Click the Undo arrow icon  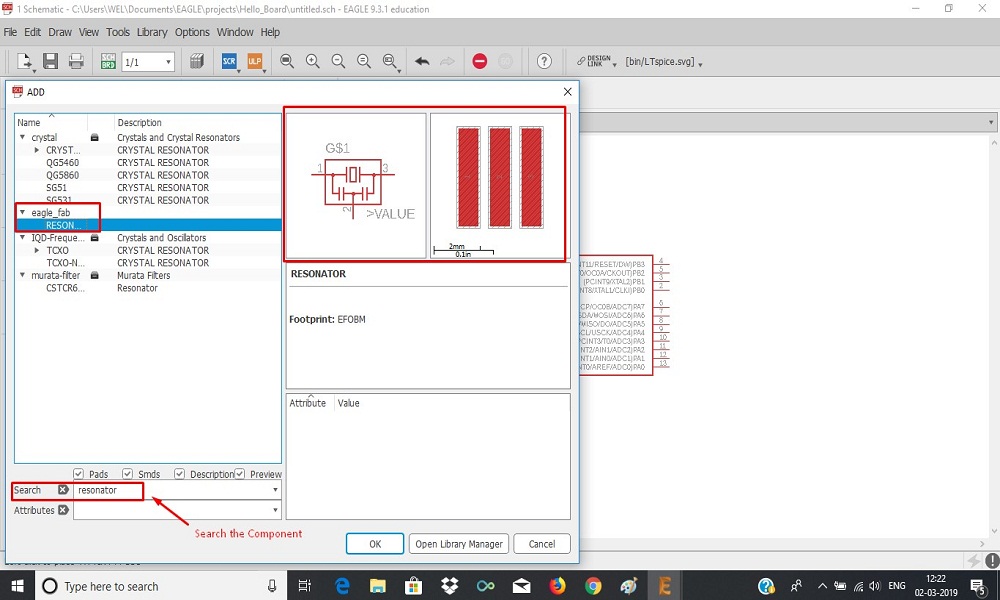tap(422, 62)
